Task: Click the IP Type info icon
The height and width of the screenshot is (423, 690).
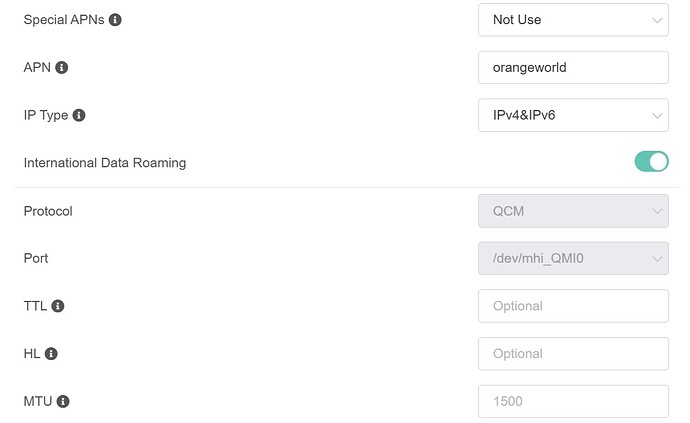Action: (x=80, y=115)
